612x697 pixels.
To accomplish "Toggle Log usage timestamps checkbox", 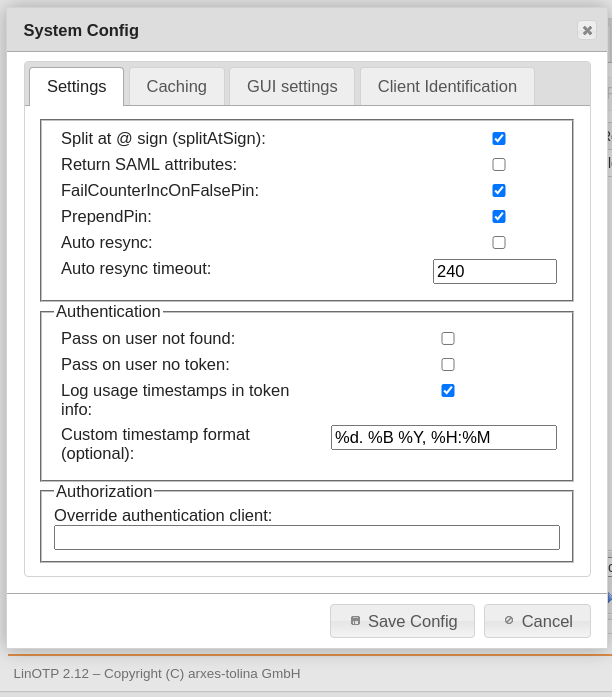I will tap(448, 391).
